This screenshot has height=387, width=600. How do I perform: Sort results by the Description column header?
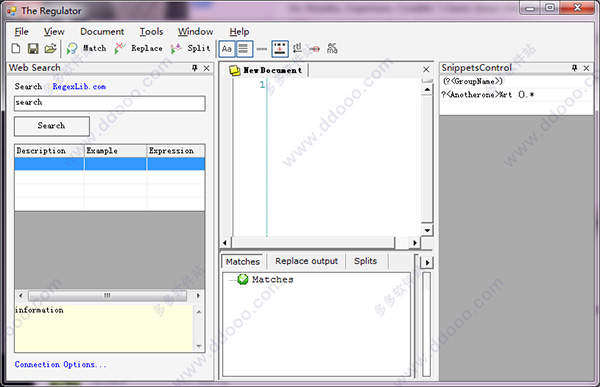[49, 151]
